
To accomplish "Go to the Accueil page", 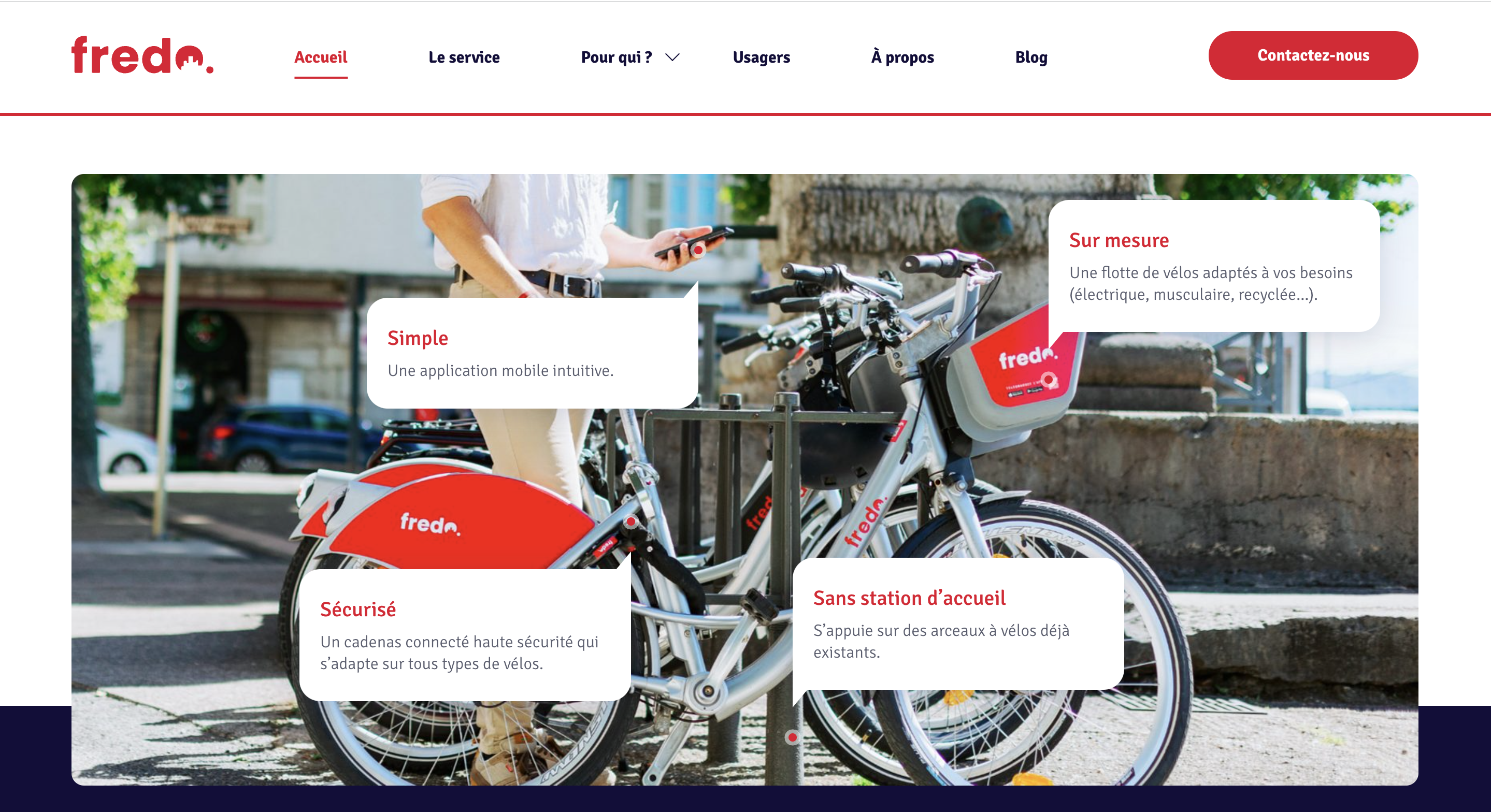I will coord(321,57).
